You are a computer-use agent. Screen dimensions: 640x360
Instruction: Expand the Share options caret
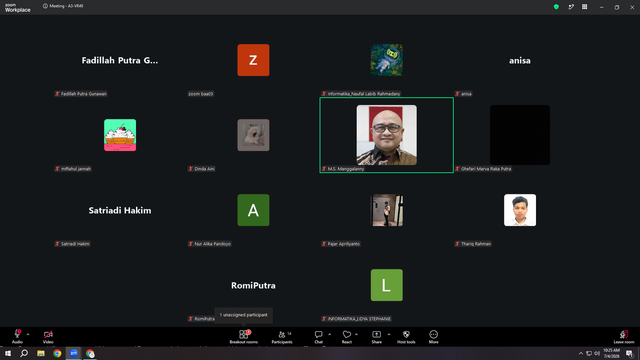coord(389,334)
